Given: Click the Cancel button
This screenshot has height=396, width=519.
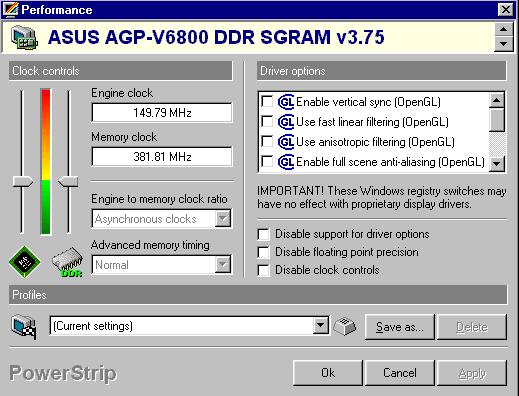Looking at the screenshot, I should tap(400, 373).
